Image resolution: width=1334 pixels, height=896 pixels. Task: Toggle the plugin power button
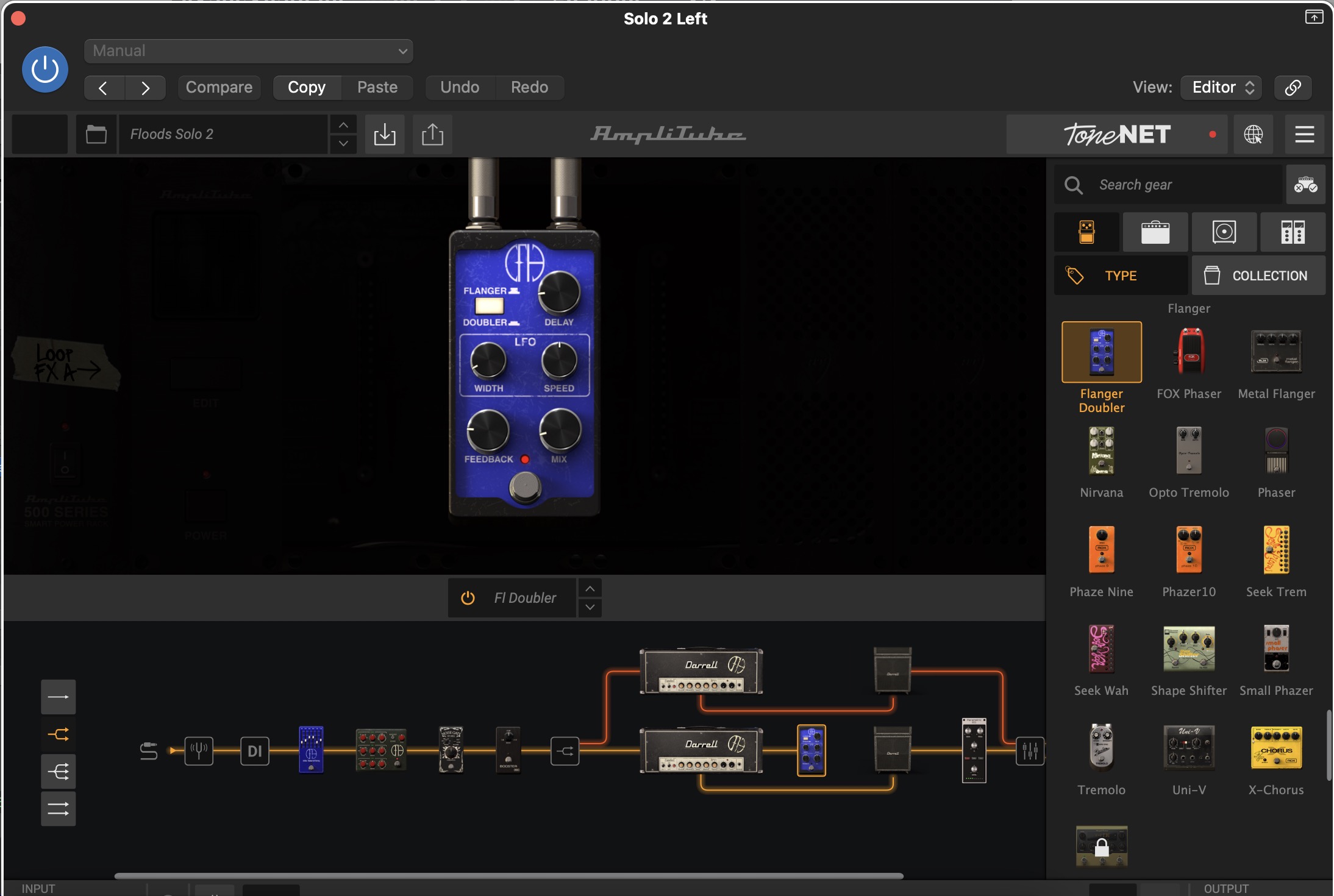pos(45,70)
